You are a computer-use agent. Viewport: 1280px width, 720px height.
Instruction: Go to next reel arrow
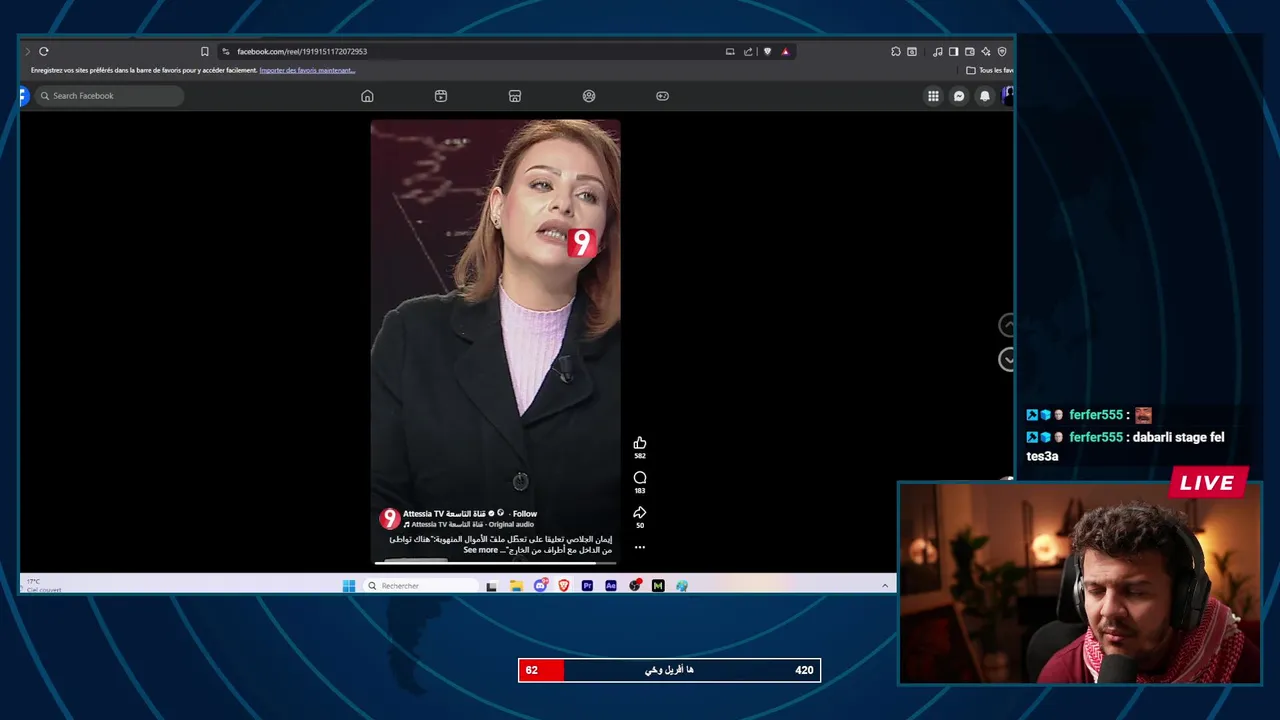coord(1007,359)
